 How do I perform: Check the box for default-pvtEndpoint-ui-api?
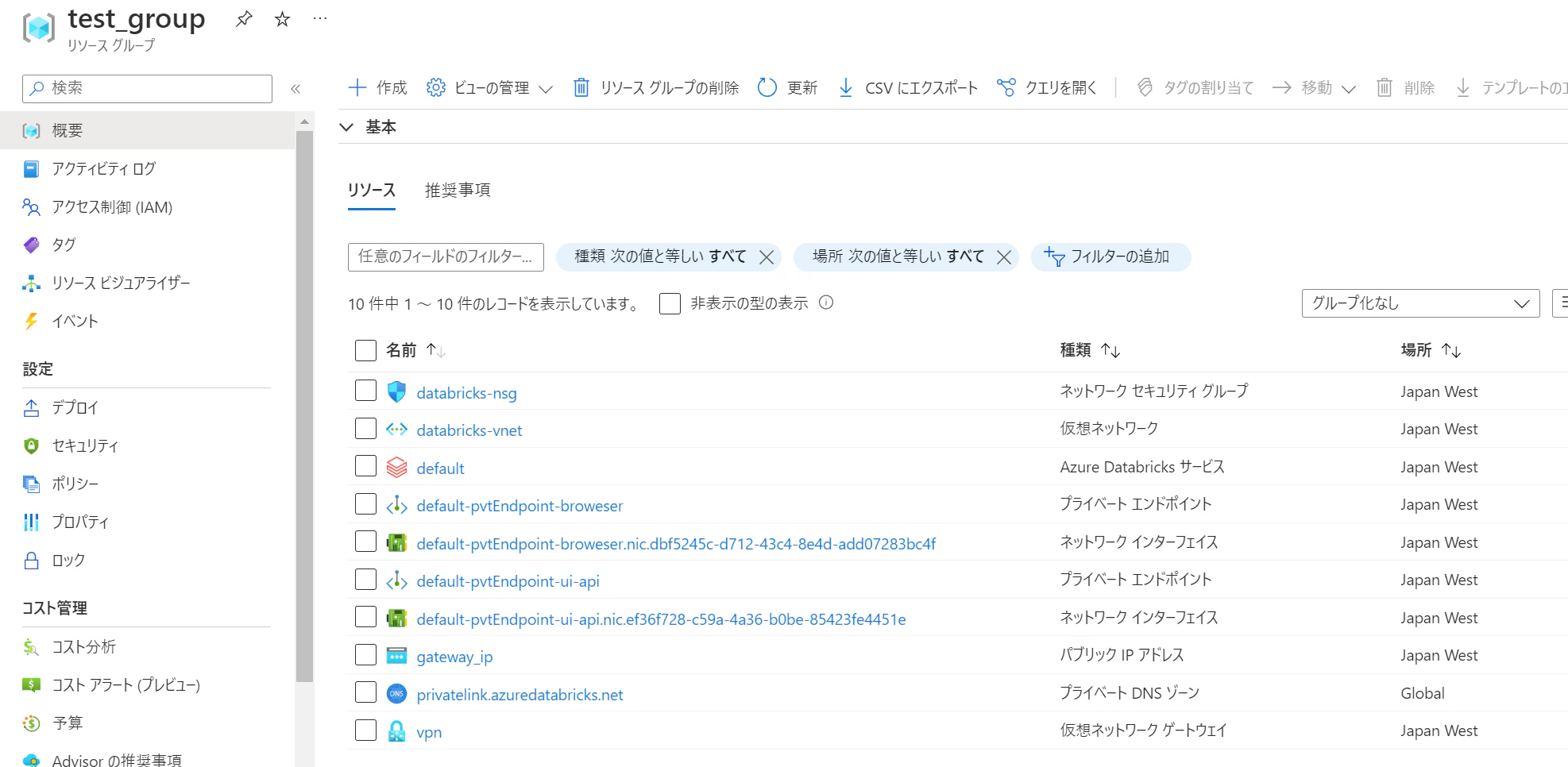pyautogui.click(x=365, y=579)
